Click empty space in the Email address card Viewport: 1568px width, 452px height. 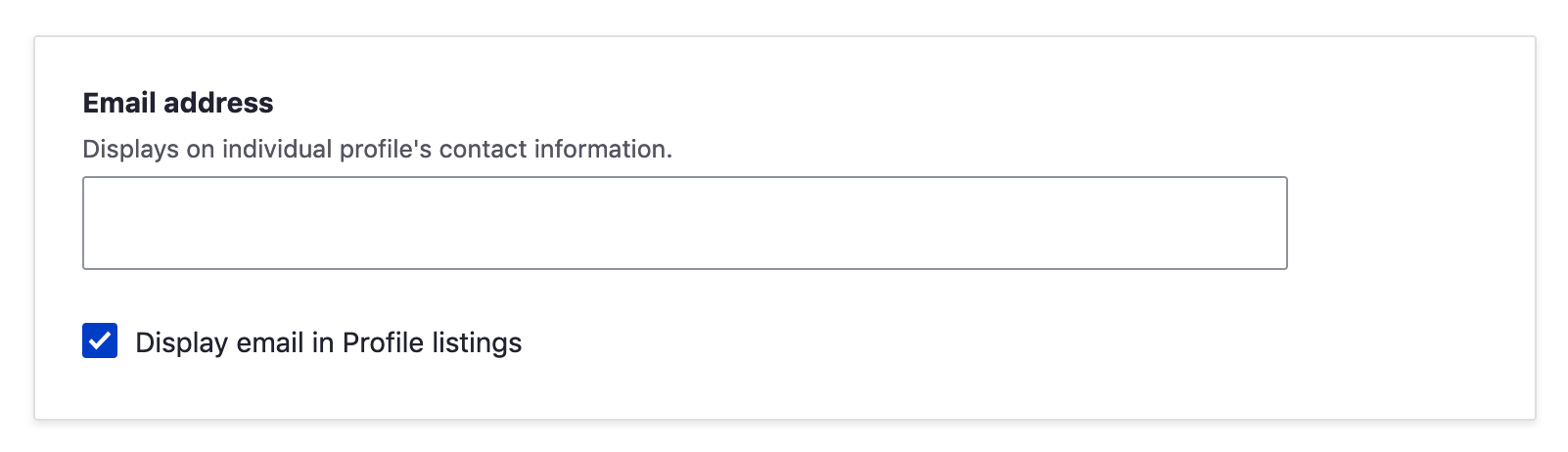point(1077,352)
